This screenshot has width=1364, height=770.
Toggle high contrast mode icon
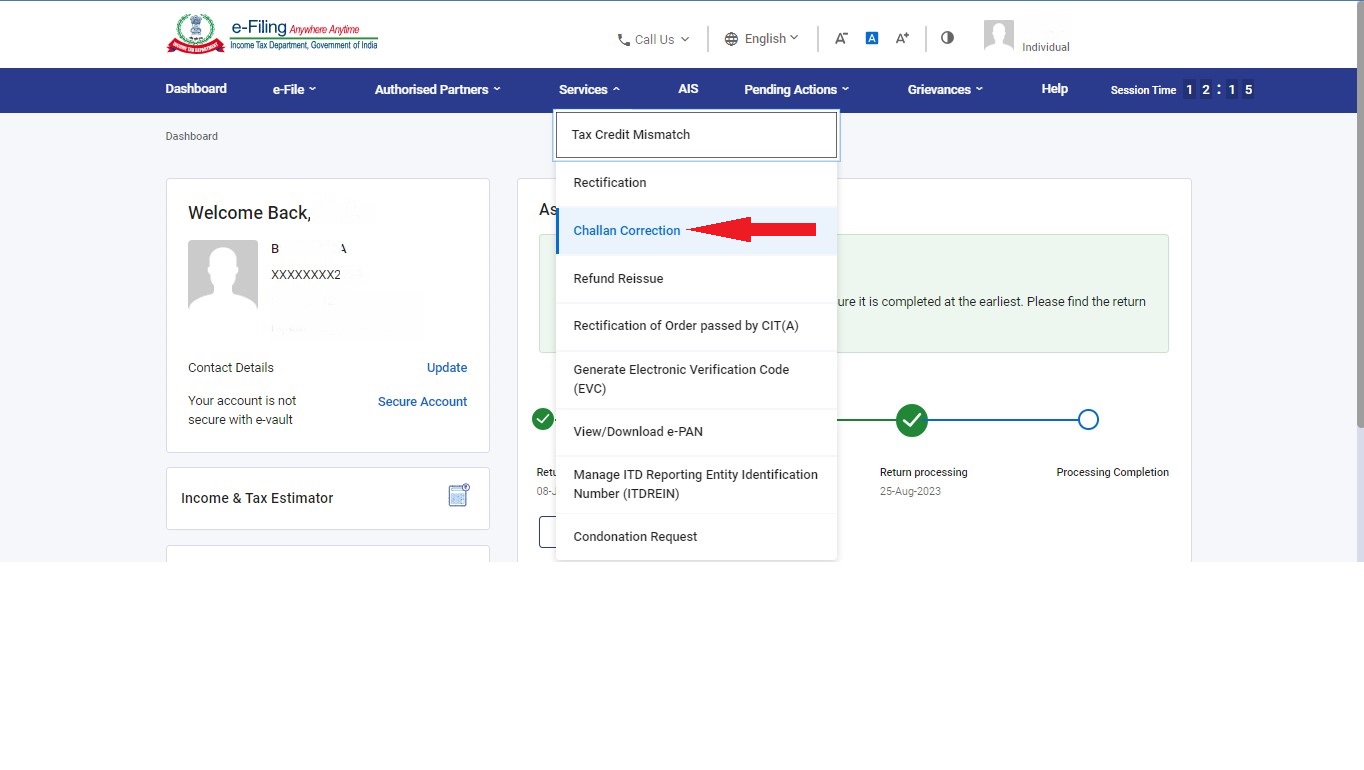tap(947, 38)
